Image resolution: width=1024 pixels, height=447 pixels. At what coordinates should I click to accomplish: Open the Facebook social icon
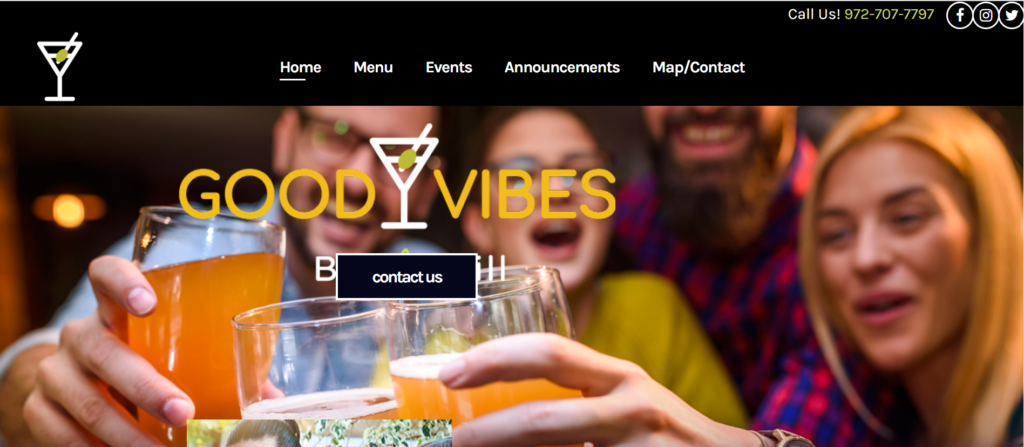coord(959,16)
